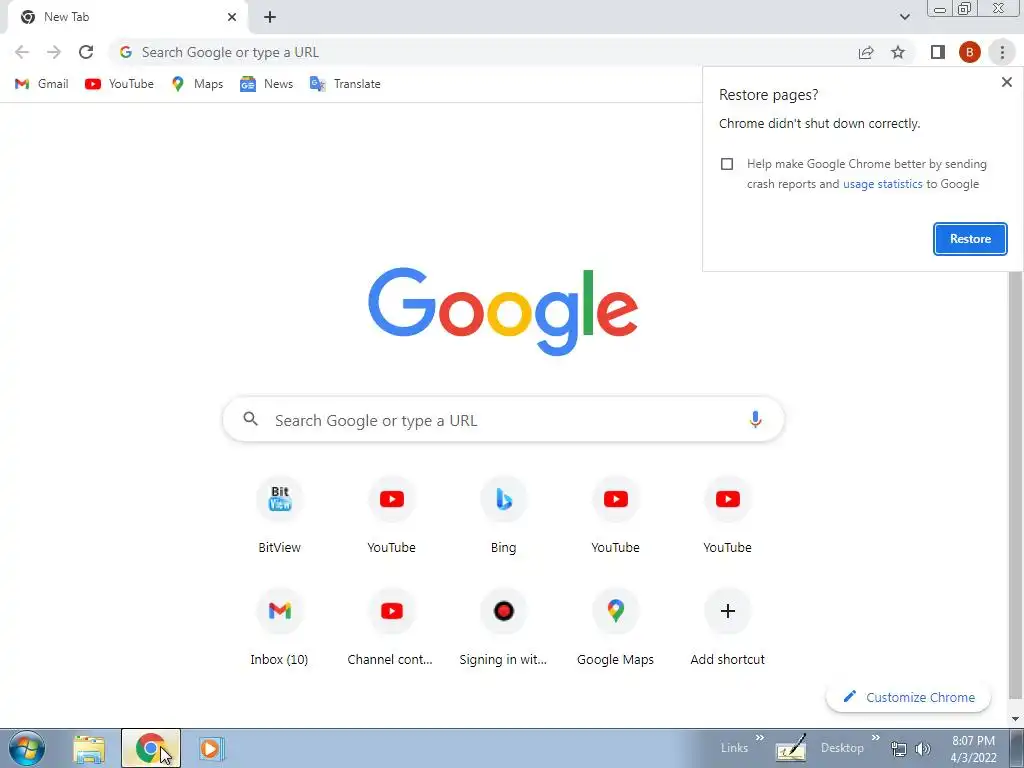Open the volume speaker tray icon
Screen dimensions: 1024x768
923,749
